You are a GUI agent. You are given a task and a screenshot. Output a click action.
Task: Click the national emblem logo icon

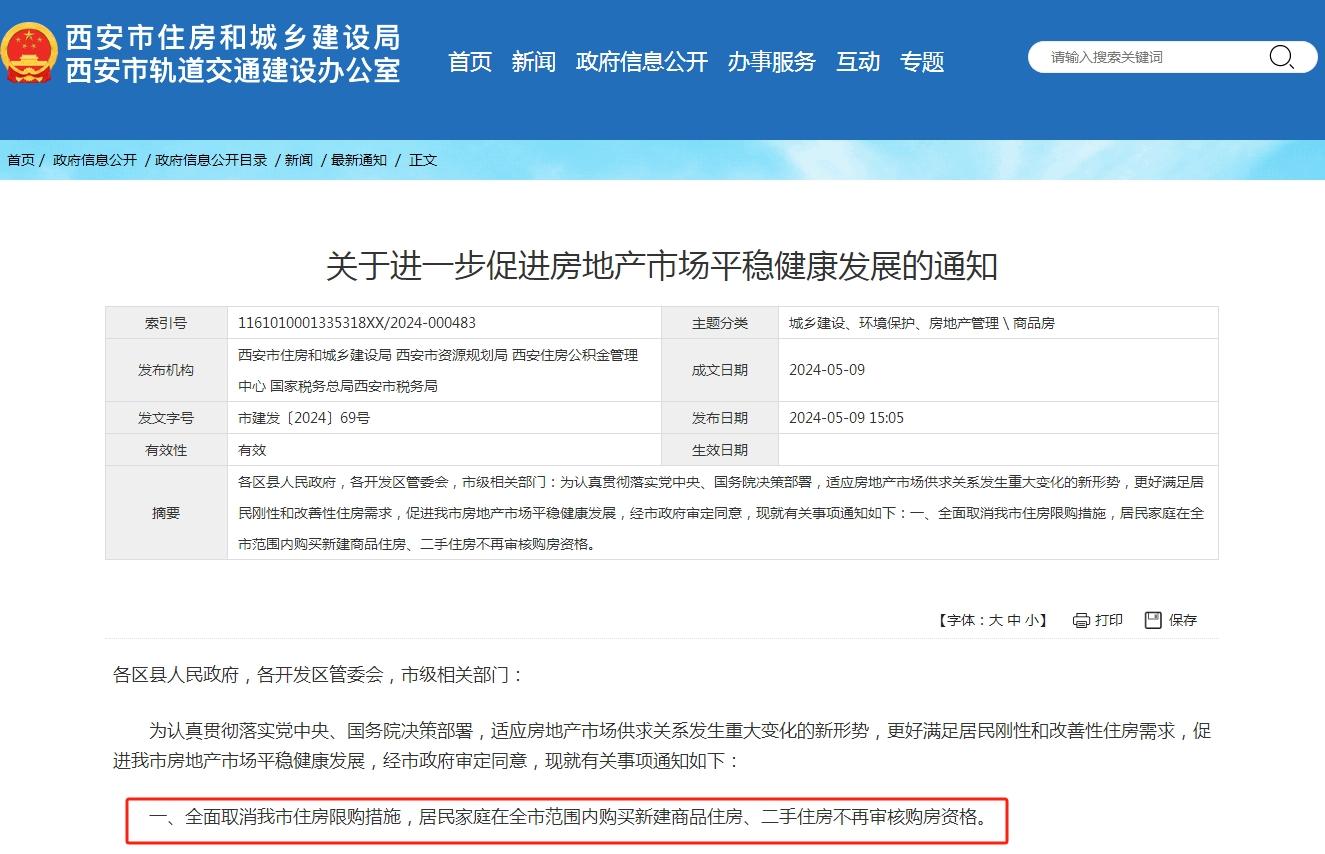point(27,54)
